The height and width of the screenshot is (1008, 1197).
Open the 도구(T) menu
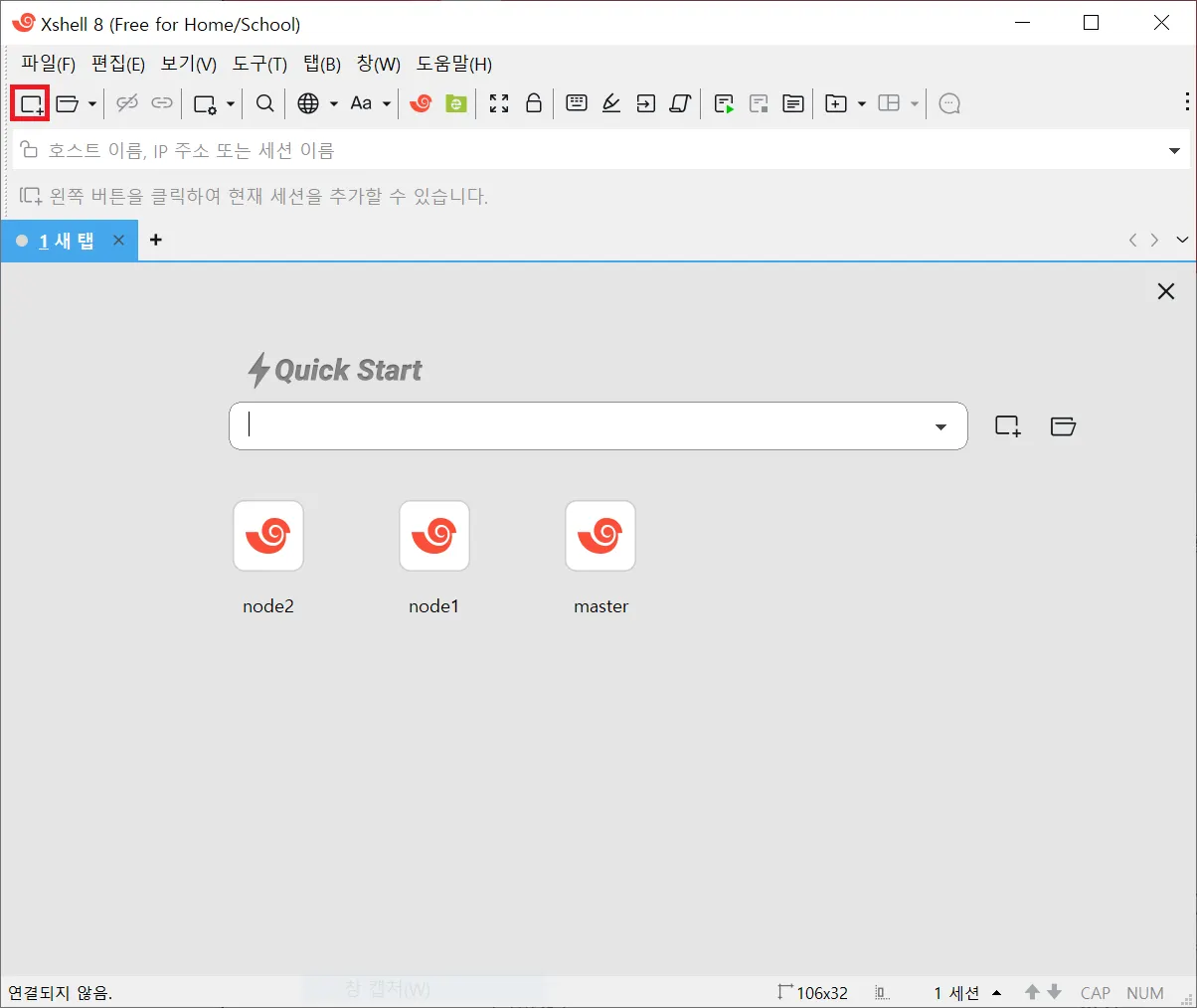pyautogui.click(x=260, y=64)
